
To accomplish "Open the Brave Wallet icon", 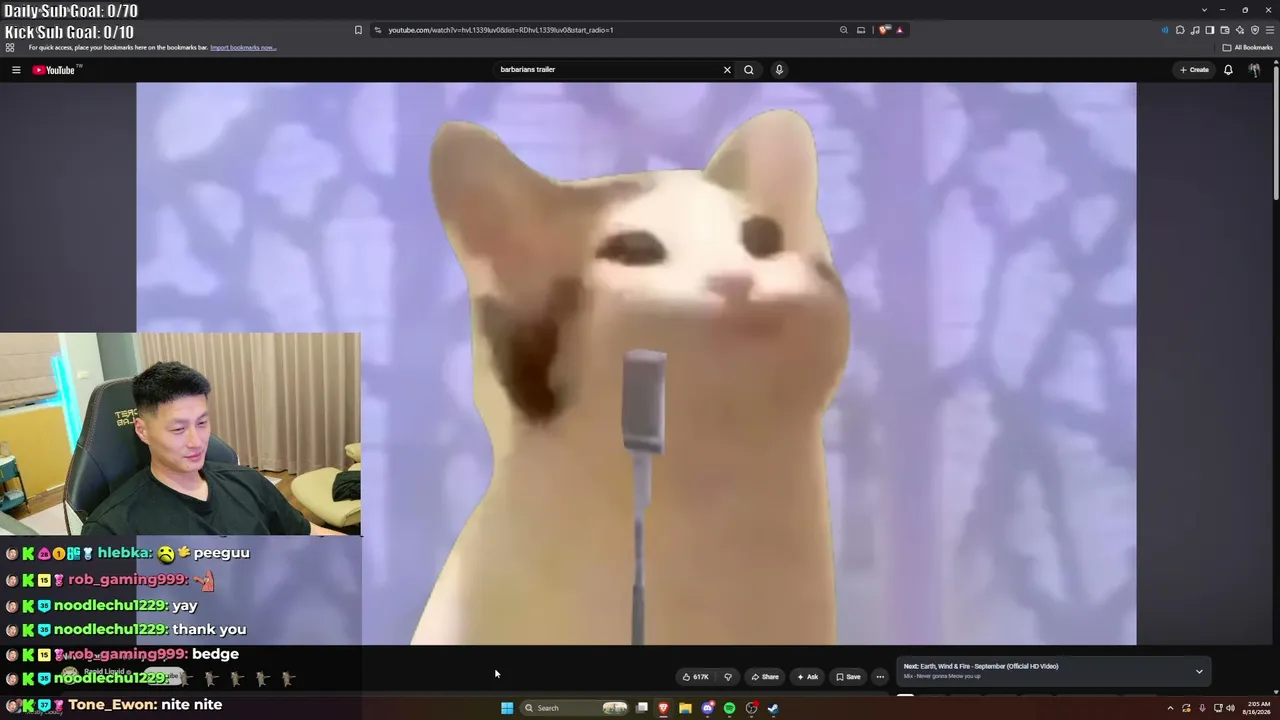I will click(x=1225, y=30).
